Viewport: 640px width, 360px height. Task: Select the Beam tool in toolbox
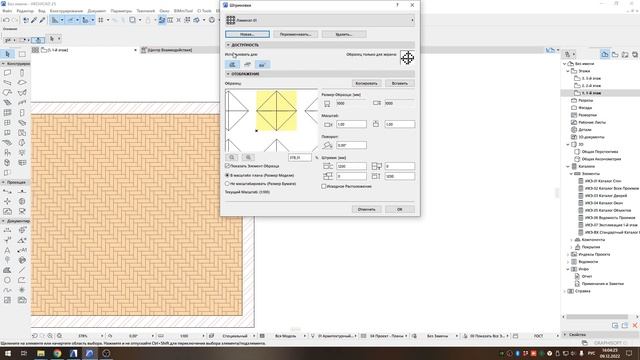click(x=7, y=83)
